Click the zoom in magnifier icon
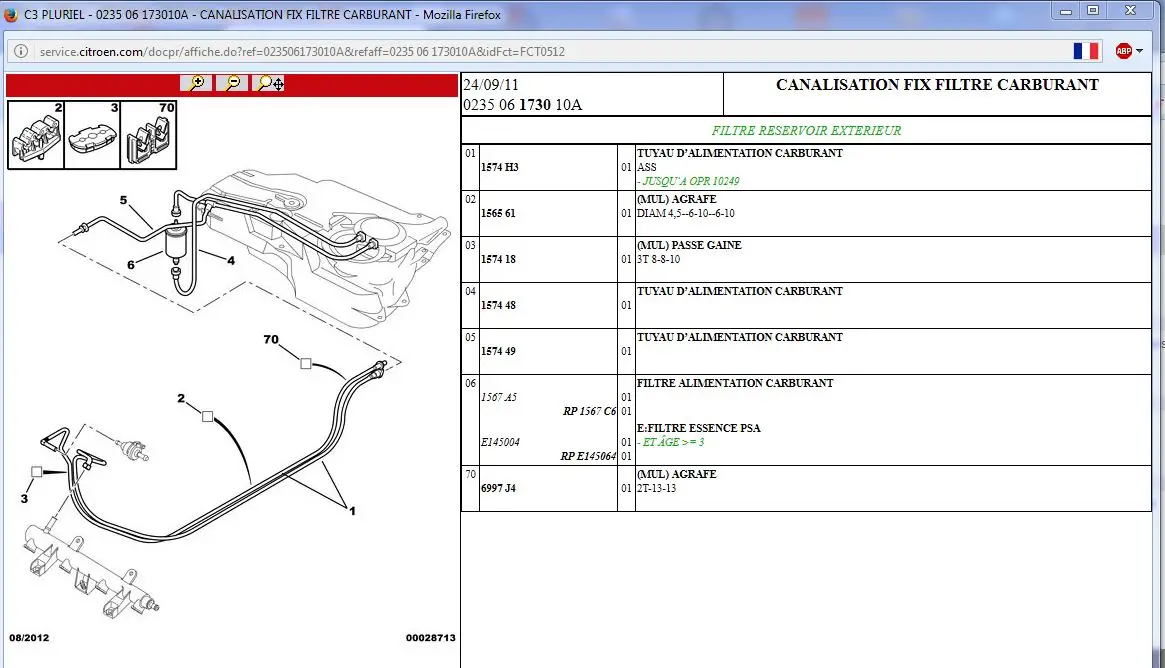Screen dimensions: 1165x668 196,84
